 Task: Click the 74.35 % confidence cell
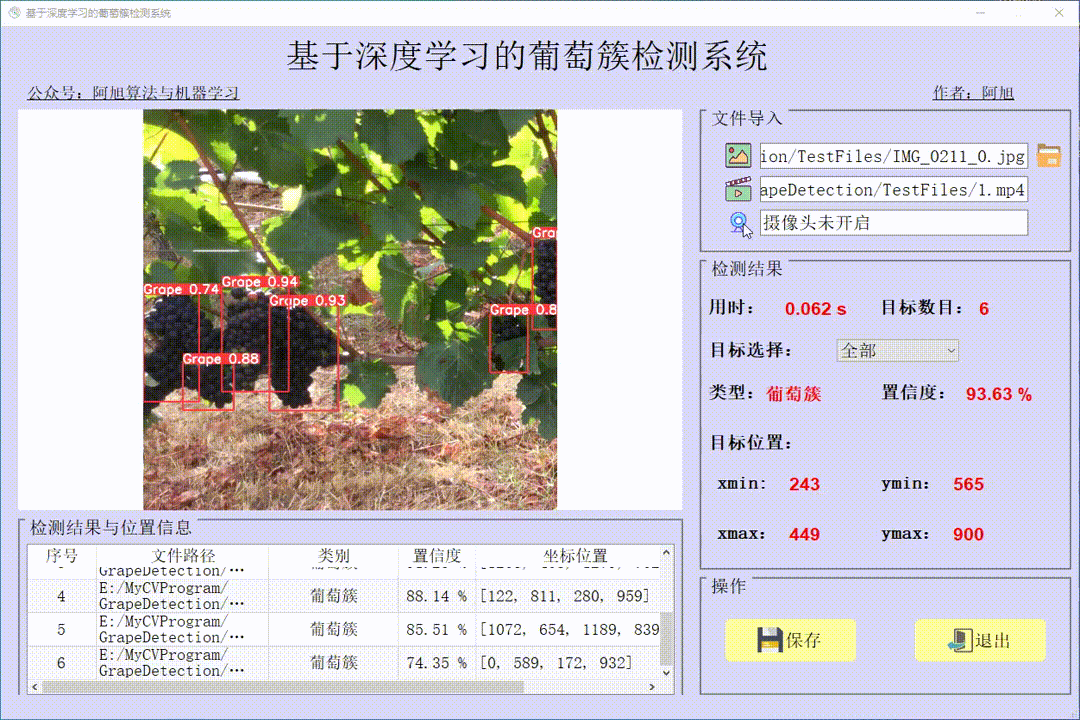coord(436,663)
